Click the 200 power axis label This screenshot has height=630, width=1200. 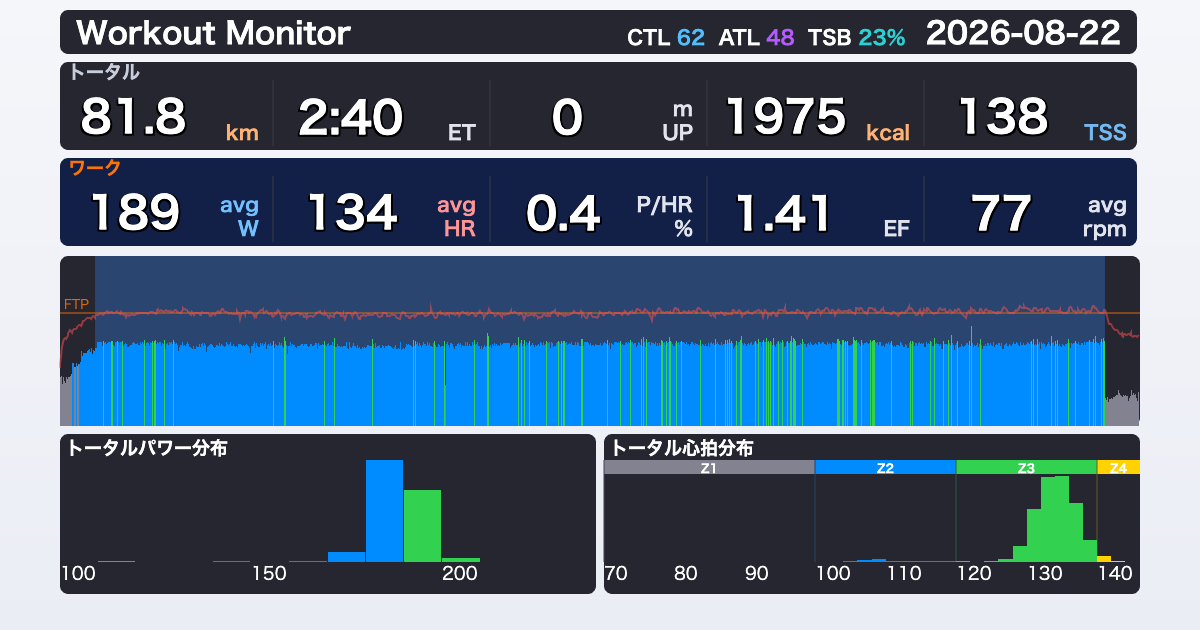pos(460,574)
